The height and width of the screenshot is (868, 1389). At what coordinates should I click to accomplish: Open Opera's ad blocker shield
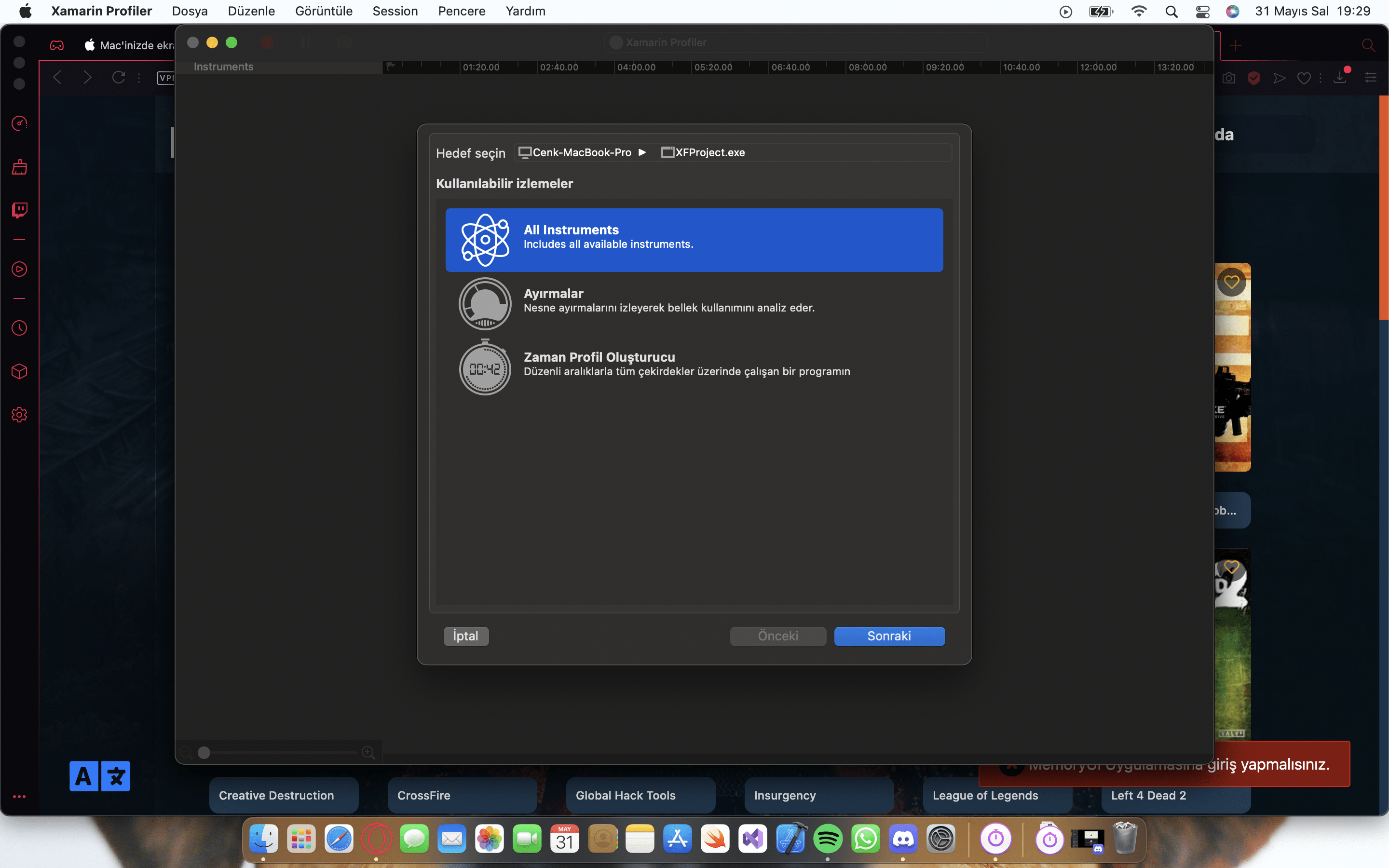(1254, 78)
